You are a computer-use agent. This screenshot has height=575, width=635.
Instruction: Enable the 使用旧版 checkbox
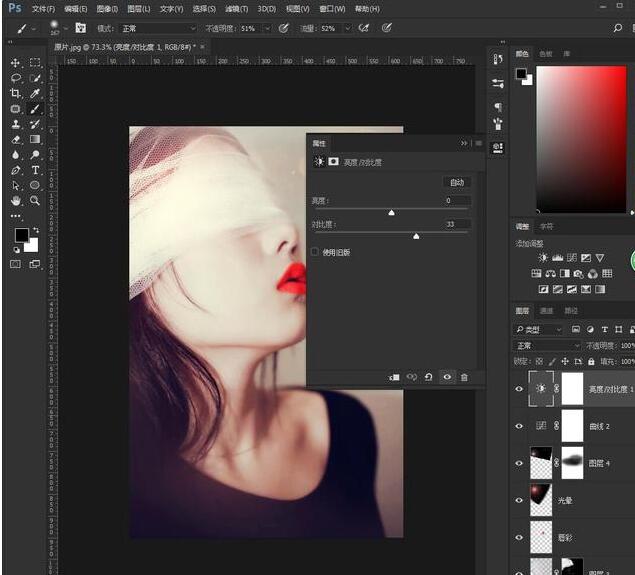315,252
